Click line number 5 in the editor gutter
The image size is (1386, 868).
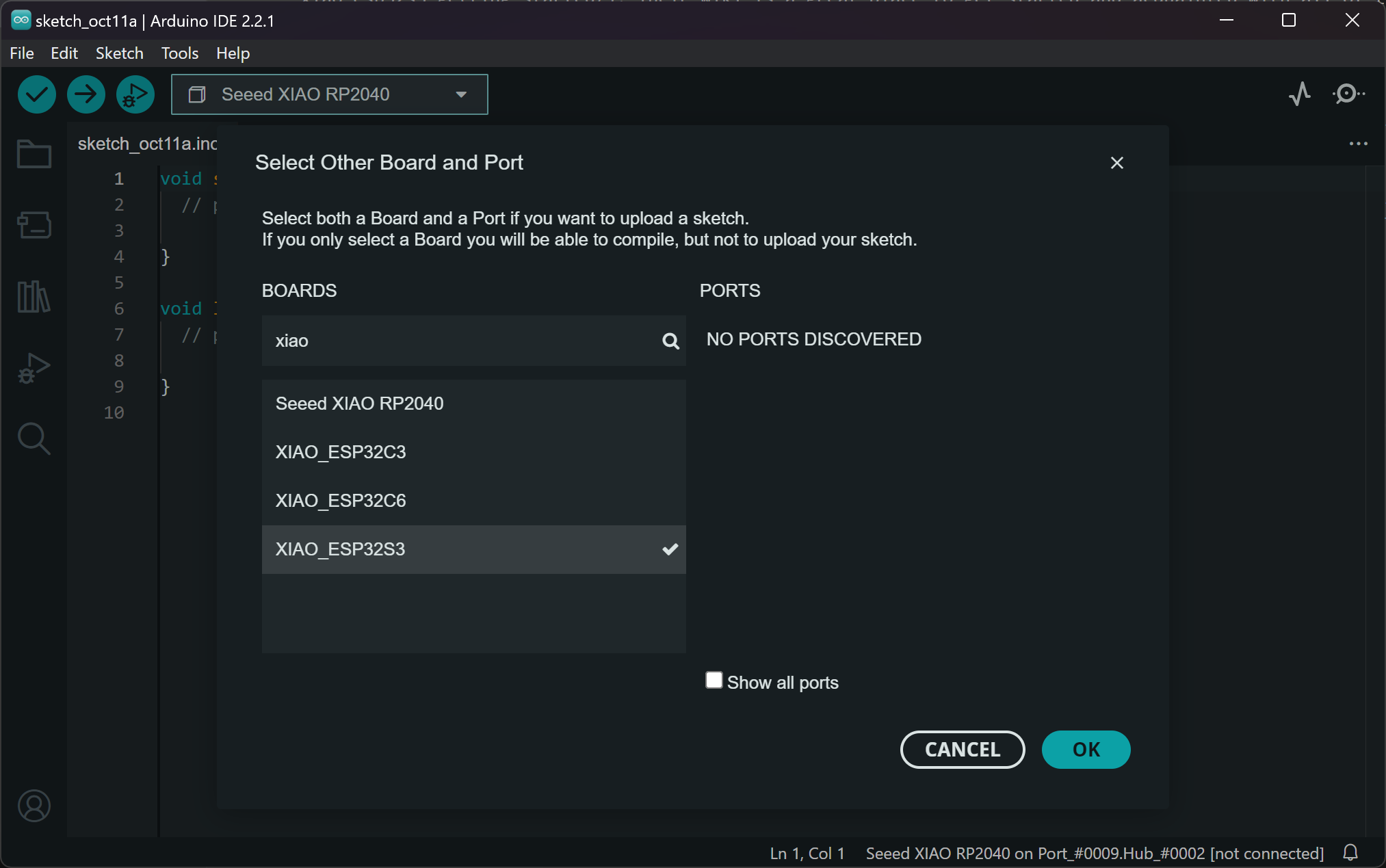[x=119, y=282]
